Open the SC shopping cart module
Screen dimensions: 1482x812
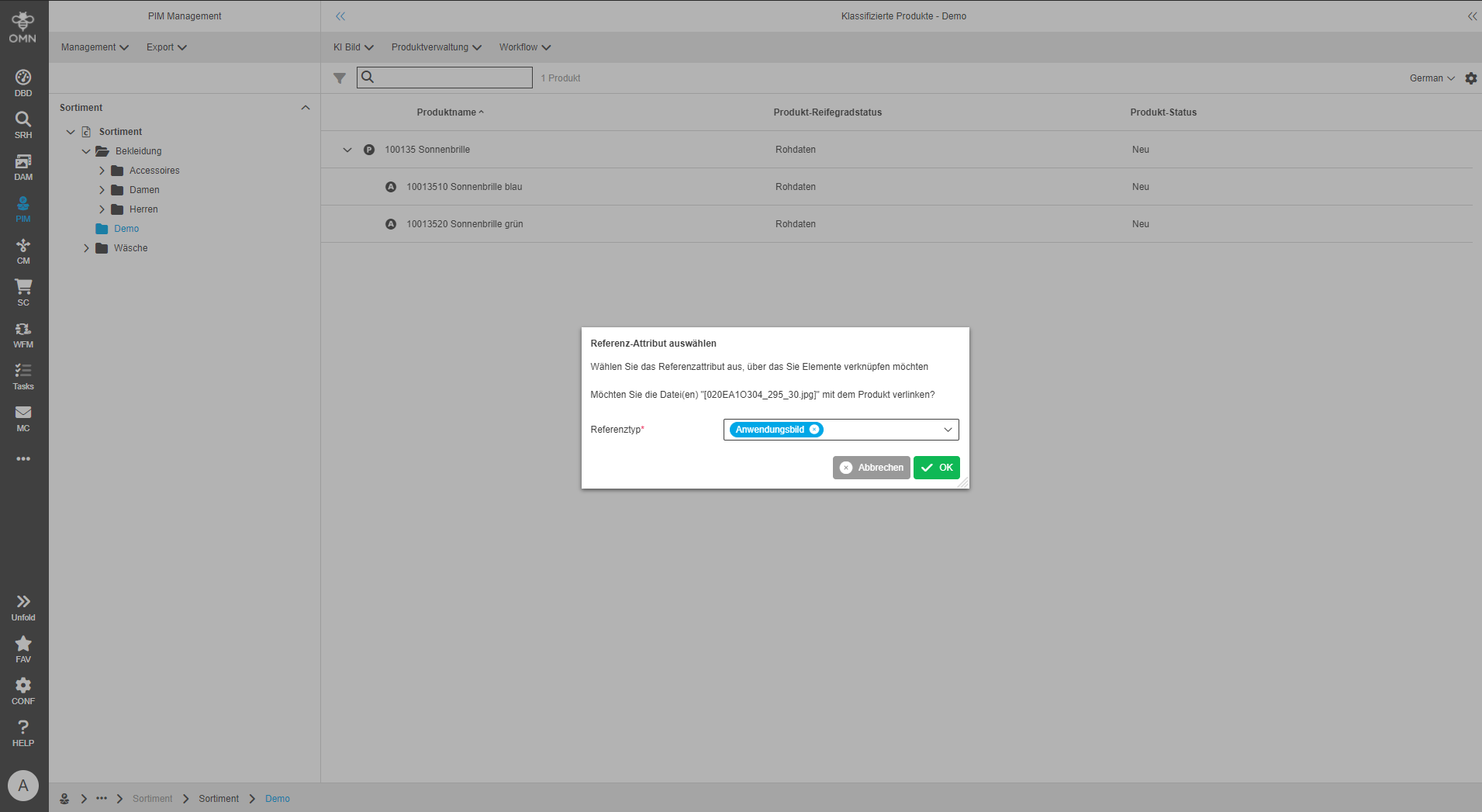(23, 292)
